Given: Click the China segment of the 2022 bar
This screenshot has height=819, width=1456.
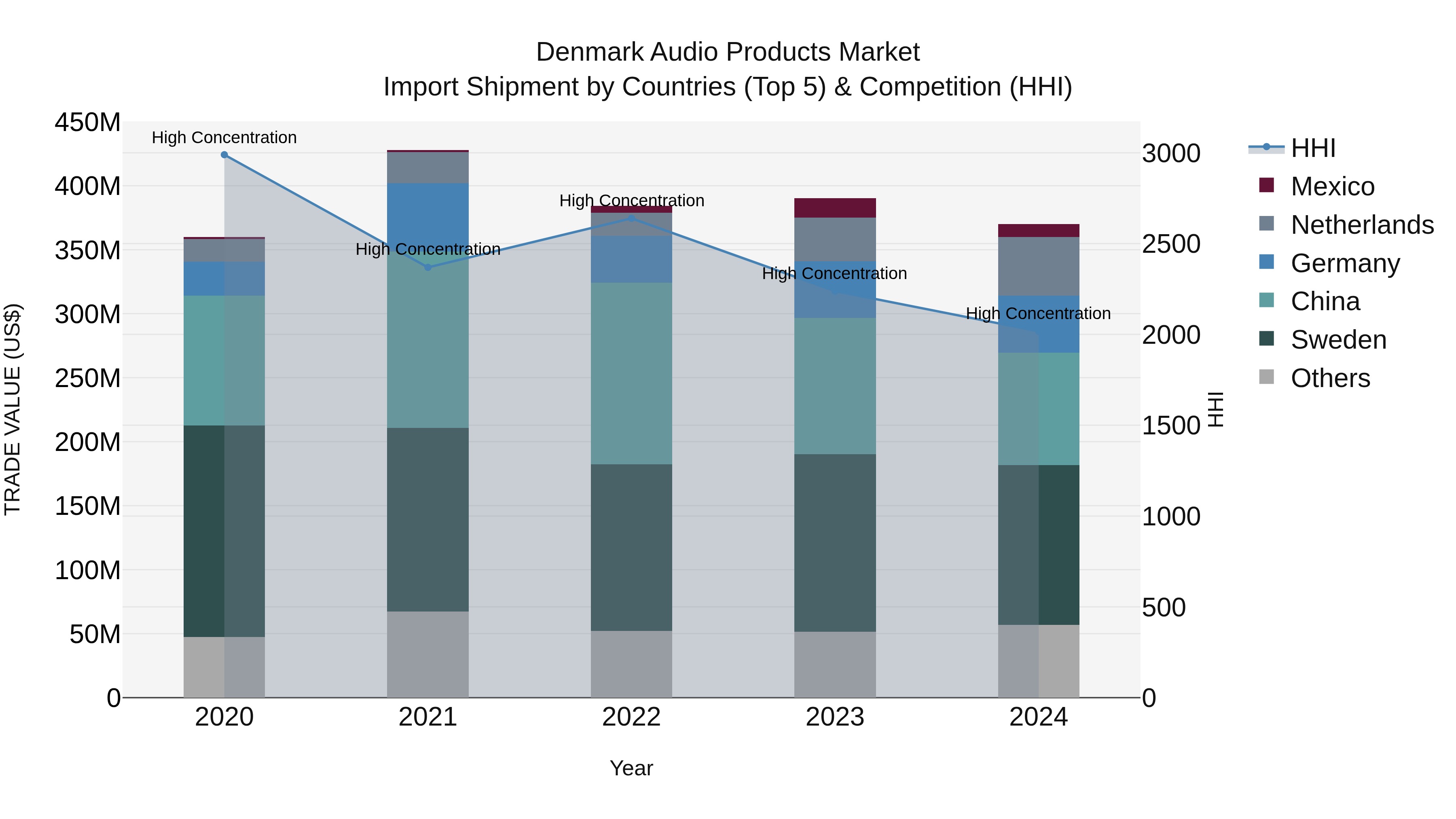Looking at the screenshot, I should (631, 374).
